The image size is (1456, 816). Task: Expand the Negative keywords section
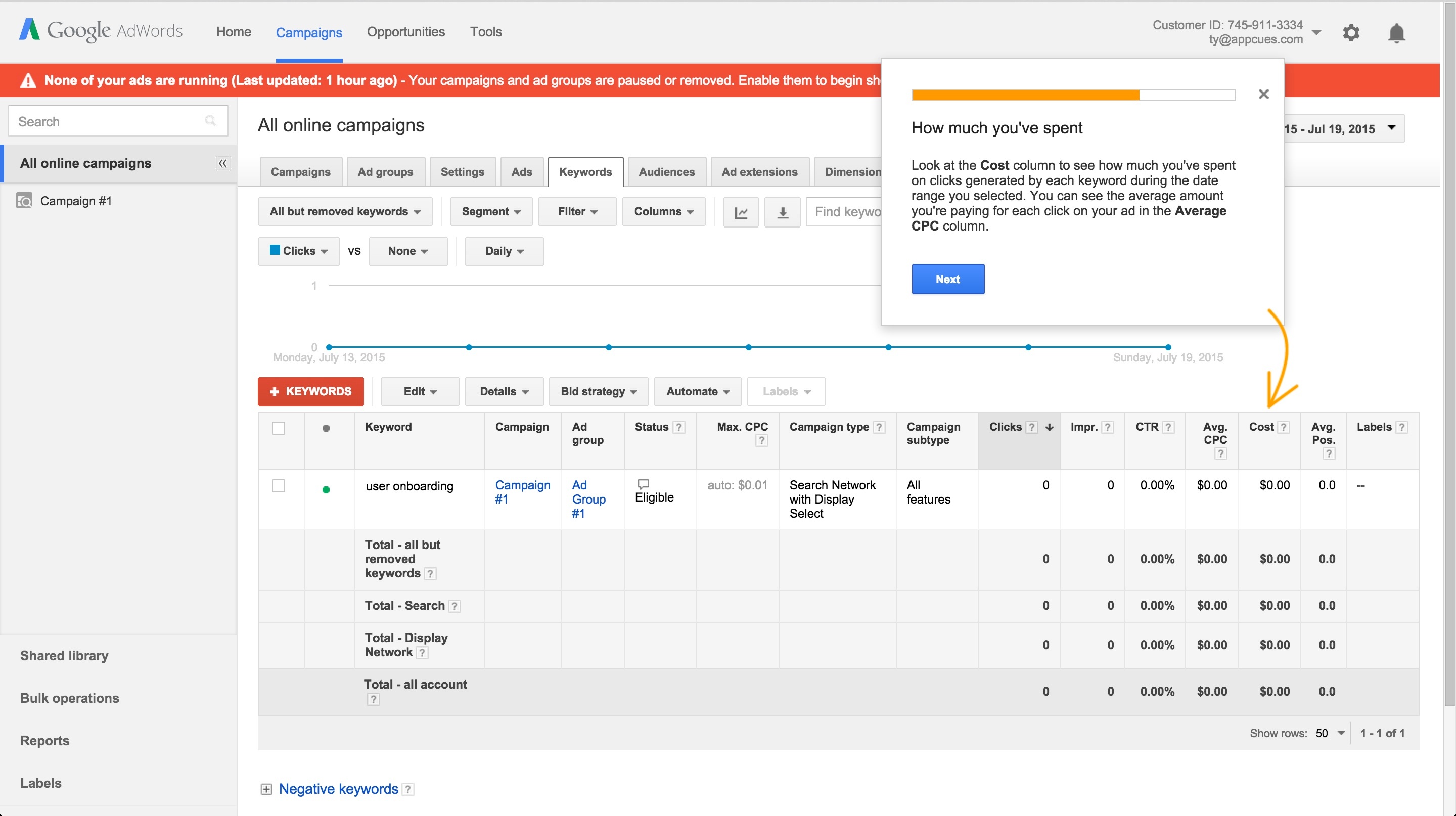(265, 789)
